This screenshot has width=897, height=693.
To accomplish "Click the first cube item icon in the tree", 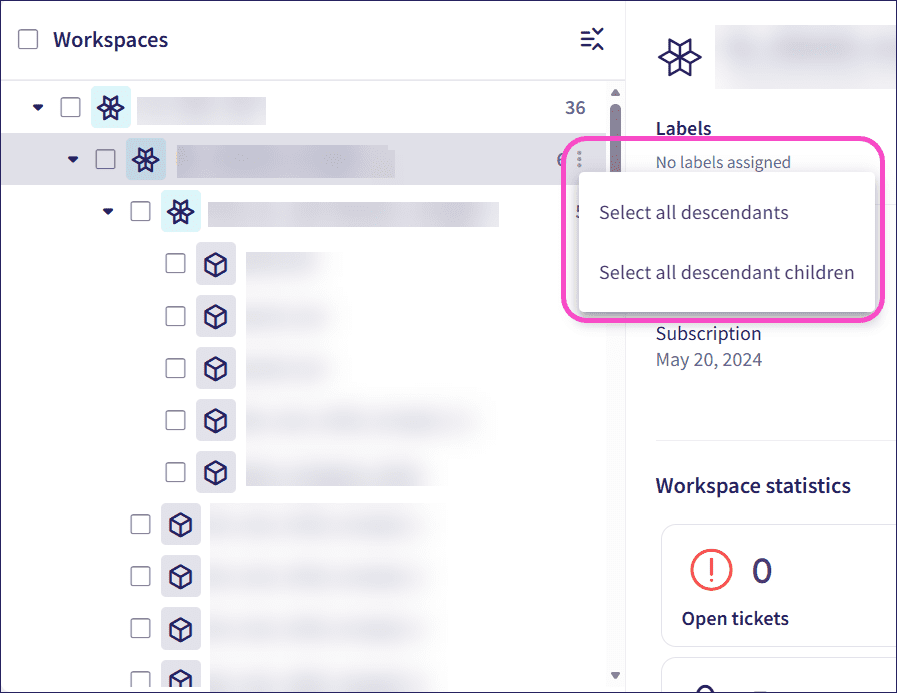I will (x=216, y=263).
